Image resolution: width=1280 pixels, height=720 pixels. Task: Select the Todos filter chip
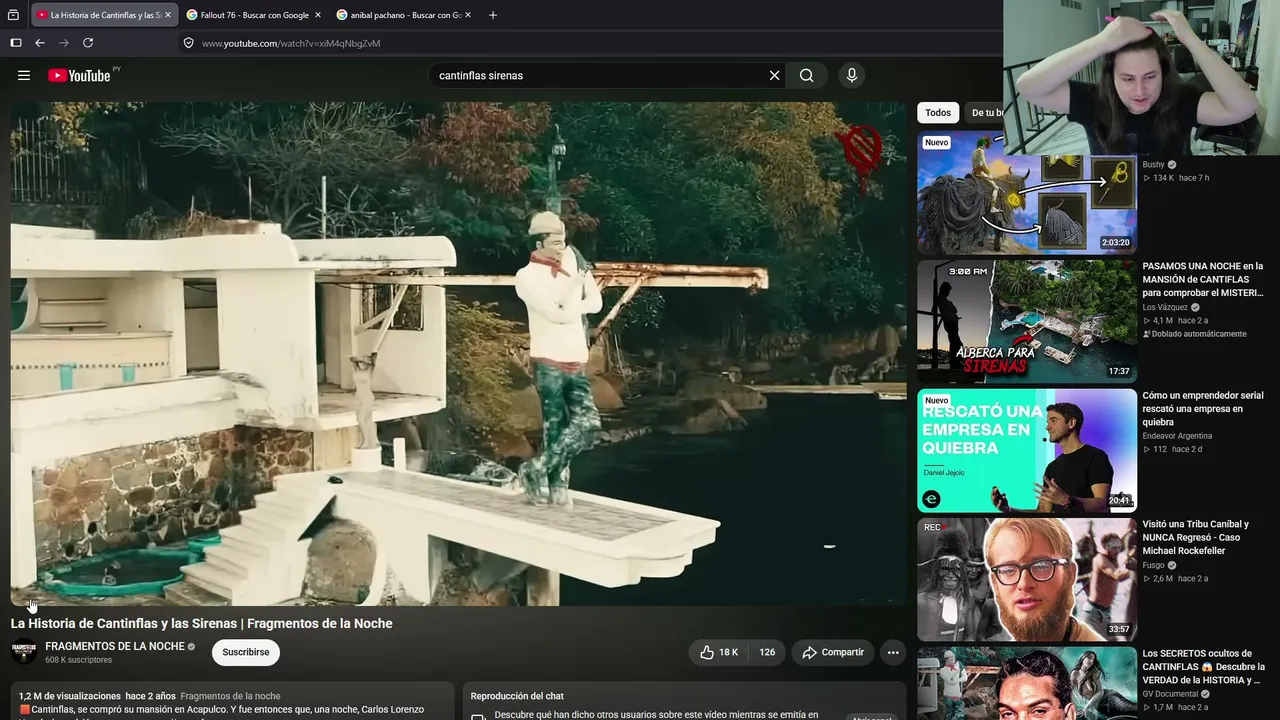[x=938, y=113]
